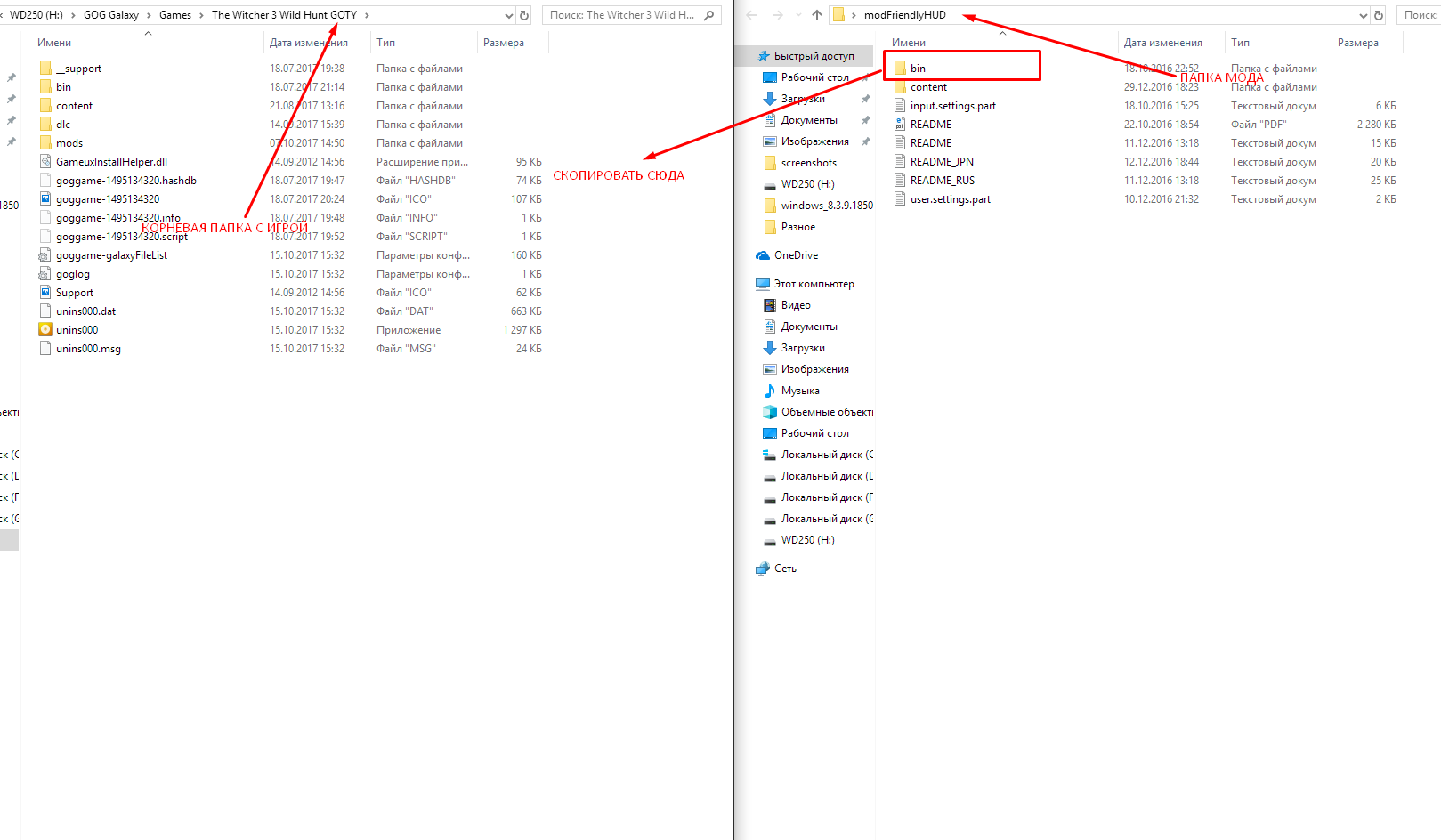Go to the Games breadcrumb segment
Image resolution: width=1441 pixels, height=840 pixels.
pos(175,15)
